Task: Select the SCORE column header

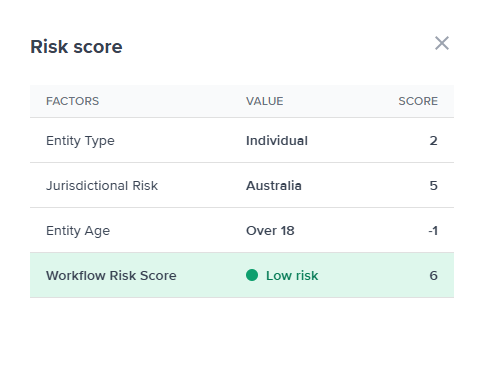Action: tap(418, 101)
